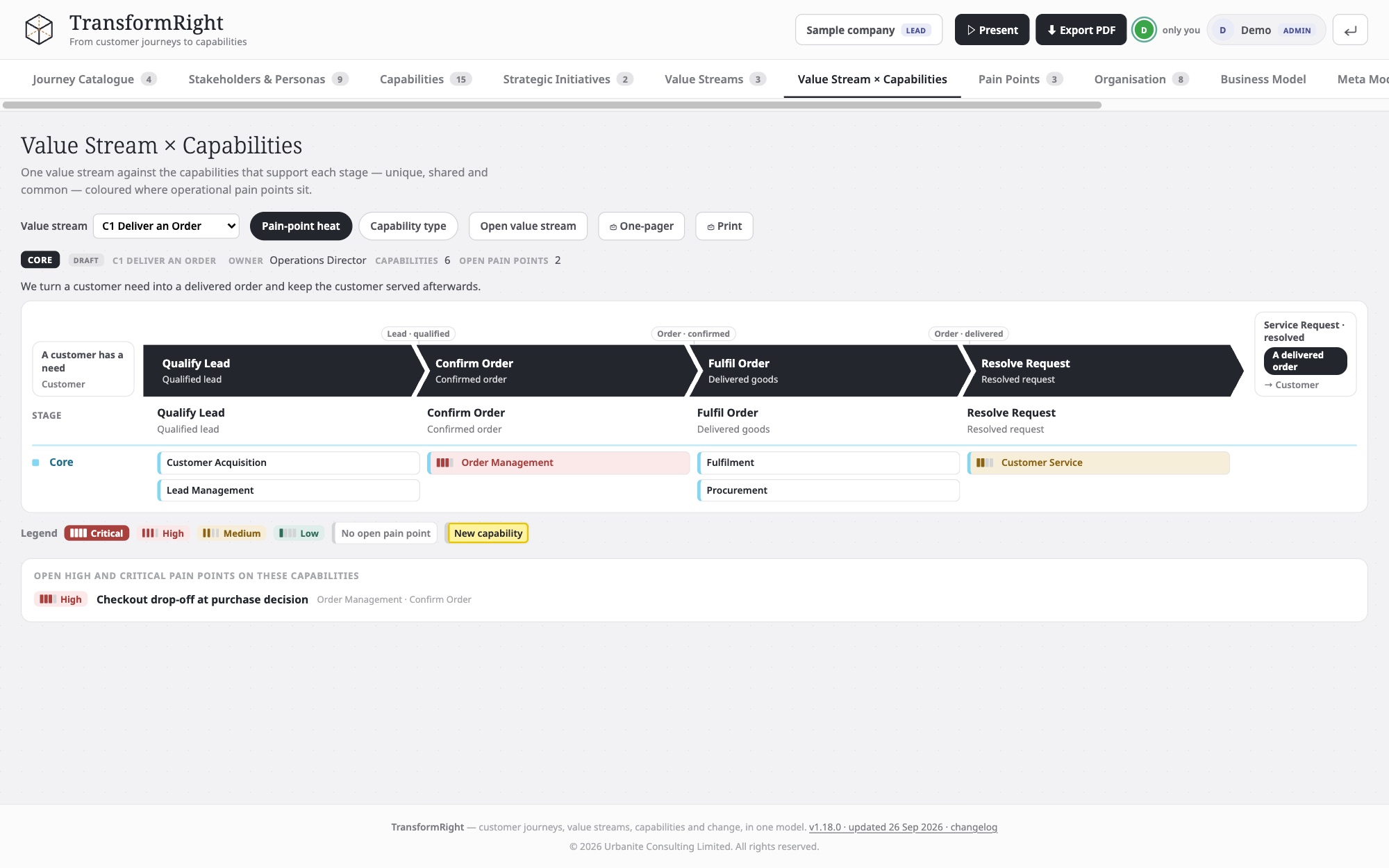1389x868 pixels.
Task: Print the value stream view
Action: (724, 226)
